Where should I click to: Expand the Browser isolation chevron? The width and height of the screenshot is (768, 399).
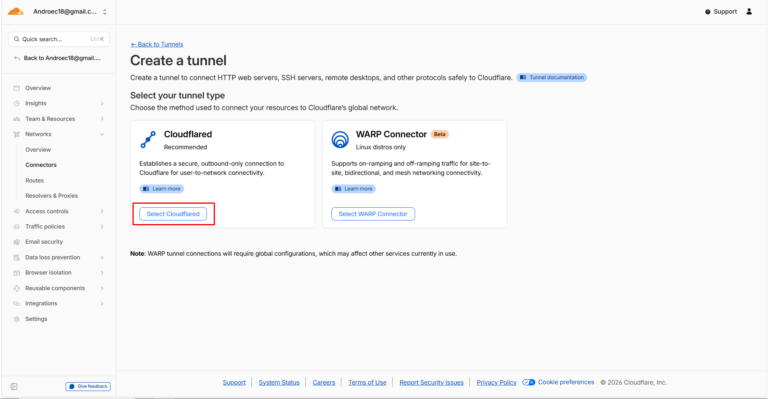point(102,273)
